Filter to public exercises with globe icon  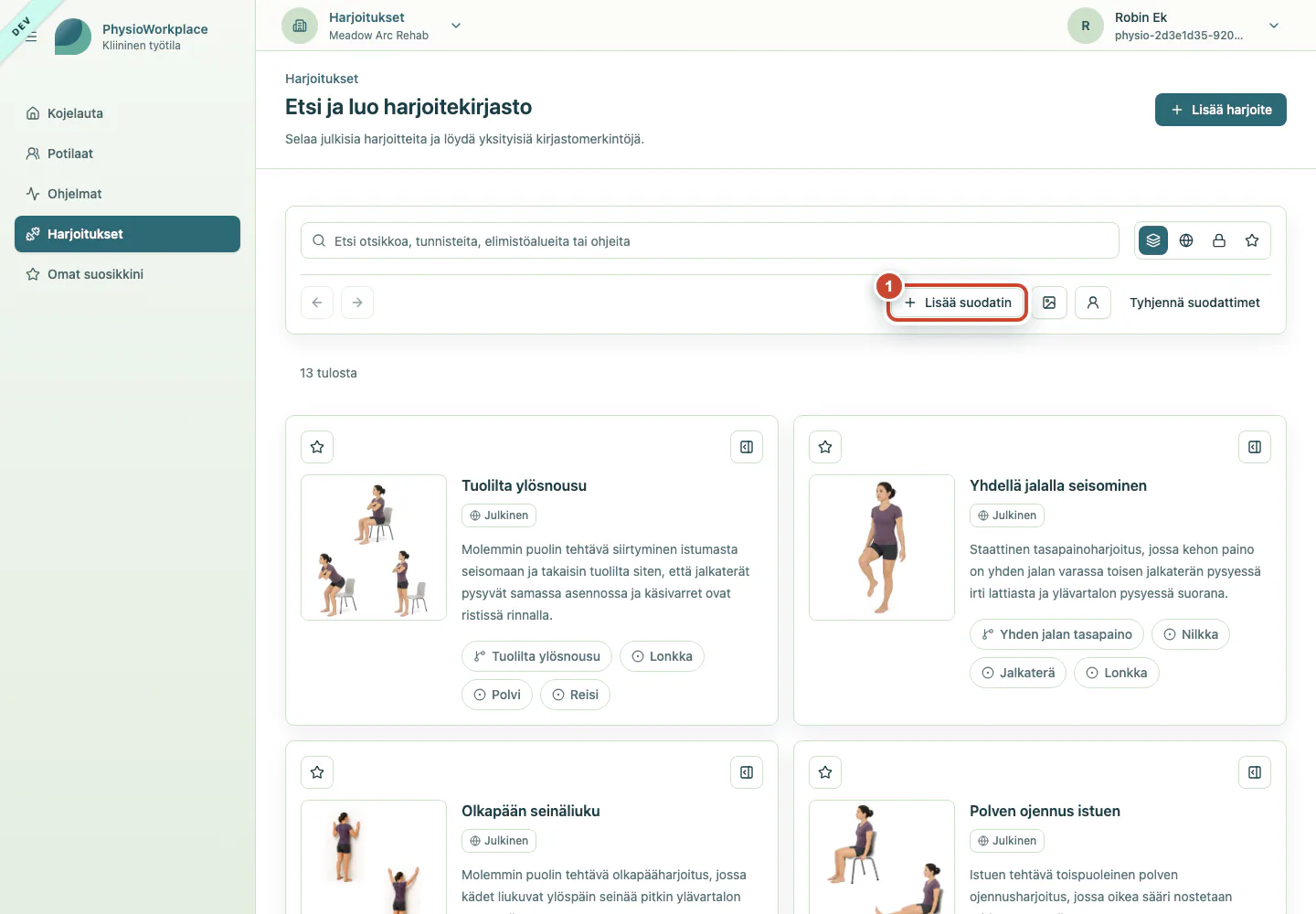pyautogui.click(x=1186, y=240)
